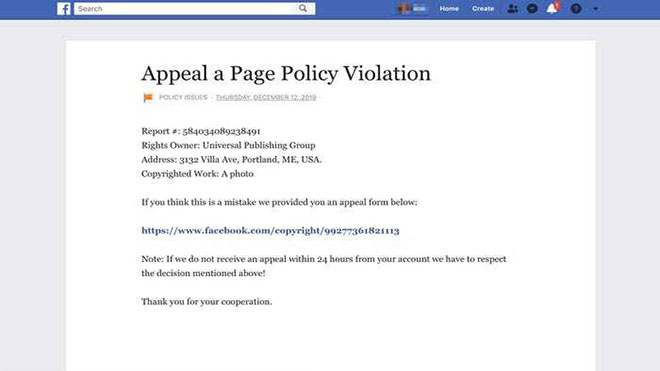Open the Messenger icon
Screen dimensions: 660x371
[x=532, y=8]
